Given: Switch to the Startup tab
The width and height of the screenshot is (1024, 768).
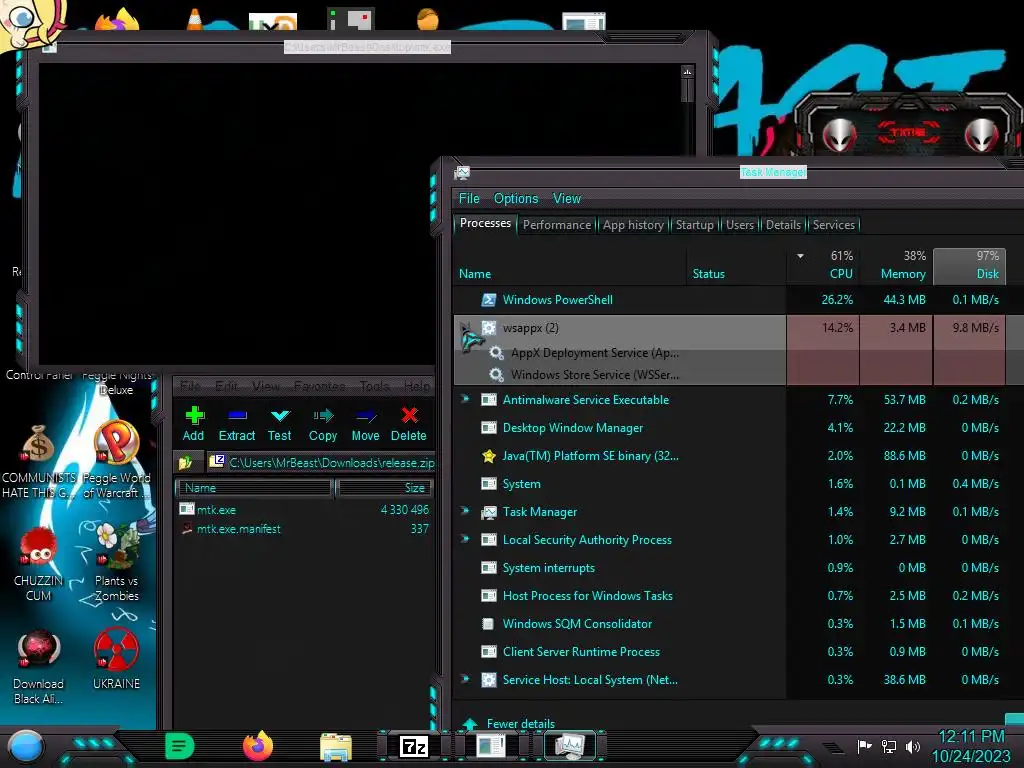Looking at the screenshot, I should (x=694, y=225).
